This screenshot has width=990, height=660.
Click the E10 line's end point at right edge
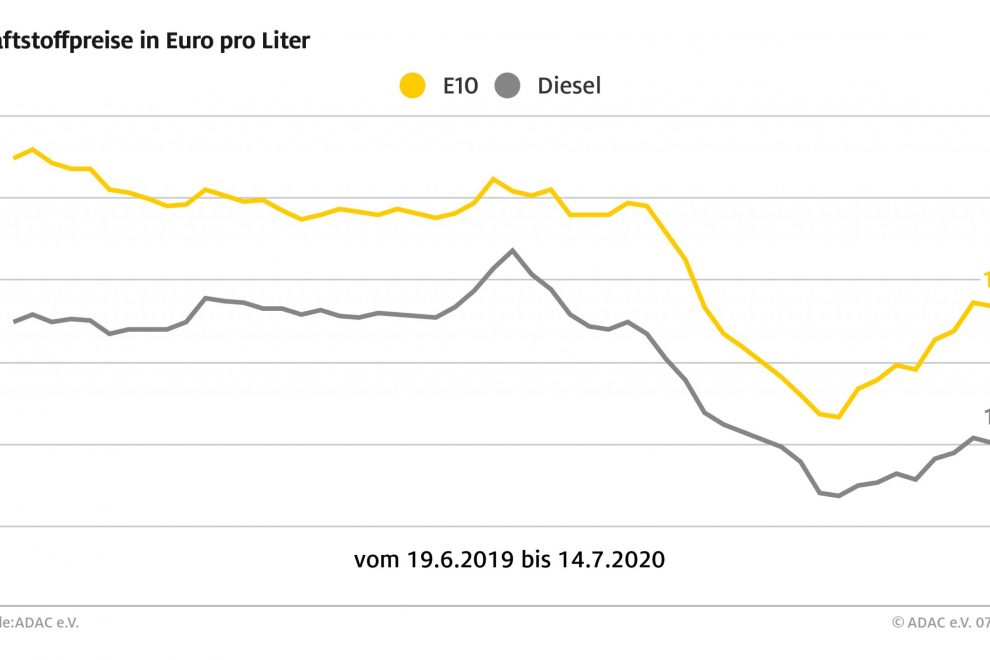coord(988,306)
